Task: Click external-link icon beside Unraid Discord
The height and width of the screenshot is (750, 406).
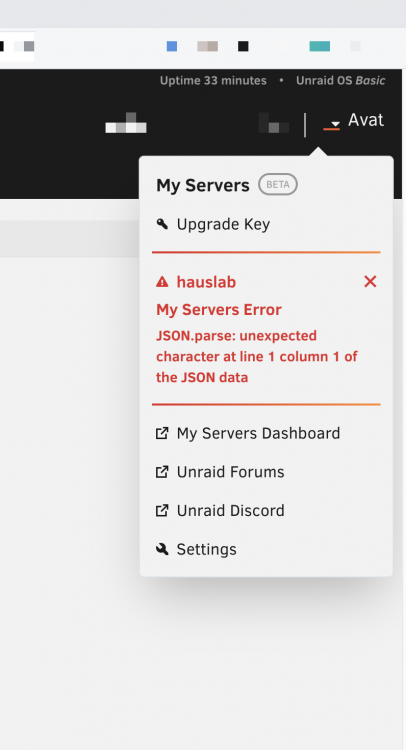Action: (x=162, y=511)
